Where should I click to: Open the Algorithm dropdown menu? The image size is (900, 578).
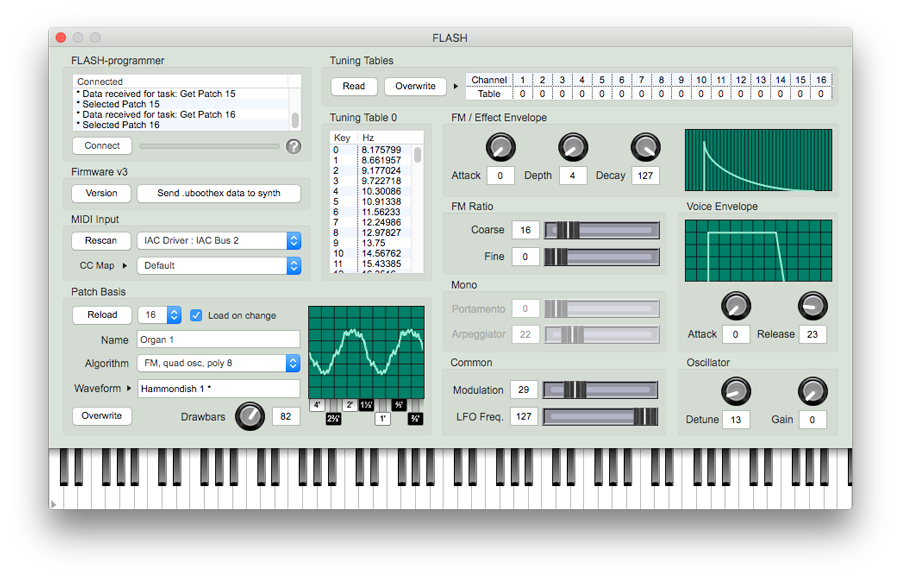218,363
